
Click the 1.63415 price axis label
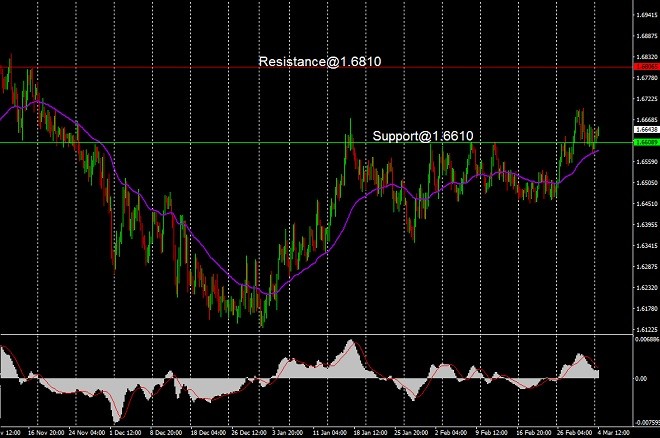tap(647, 246)
